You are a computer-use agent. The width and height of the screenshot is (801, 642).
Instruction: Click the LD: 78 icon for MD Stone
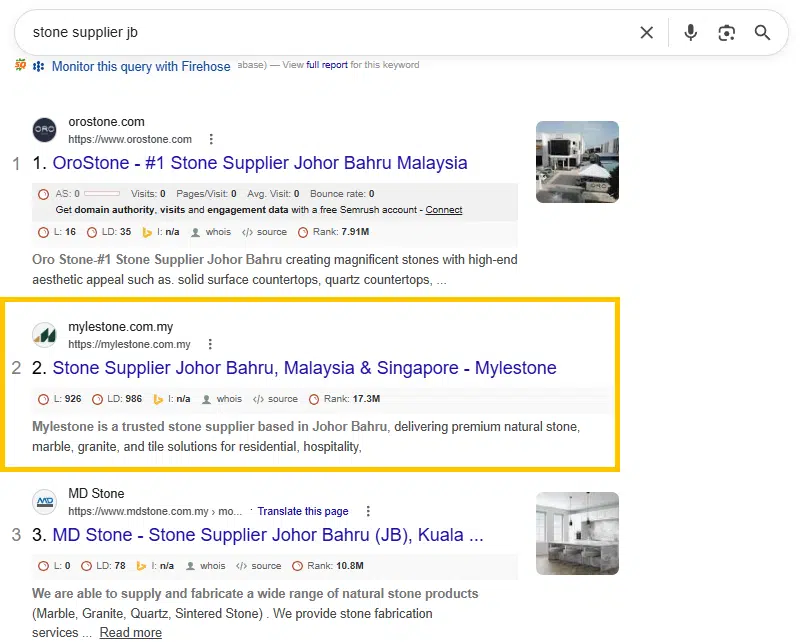[86, 566]
